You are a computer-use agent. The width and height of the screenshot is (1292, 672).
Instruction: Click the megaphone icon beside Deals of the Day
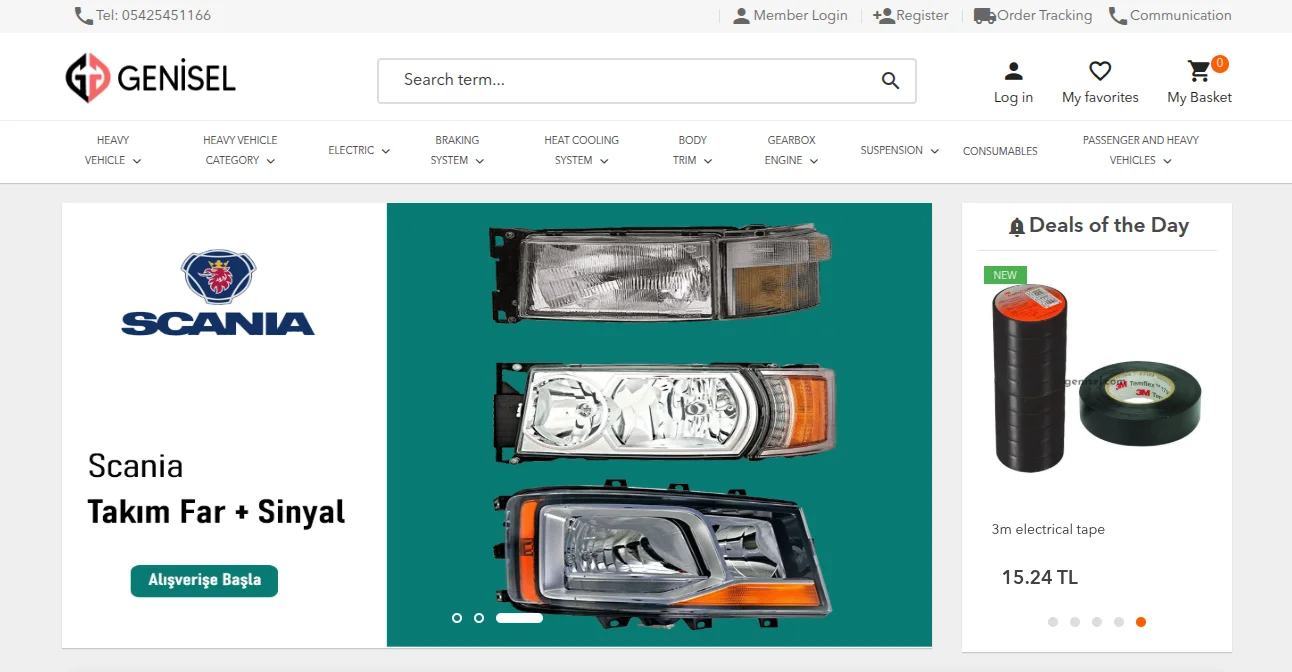[x=1016, y=225]
